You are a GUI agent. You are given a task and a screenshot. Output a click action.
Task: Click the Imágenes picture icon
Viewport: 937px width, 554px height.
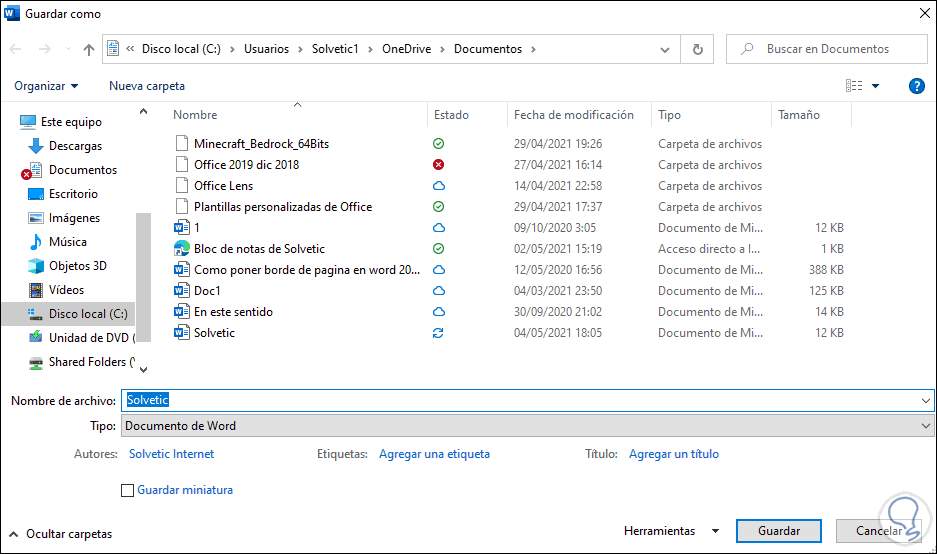tap(36, 218)
